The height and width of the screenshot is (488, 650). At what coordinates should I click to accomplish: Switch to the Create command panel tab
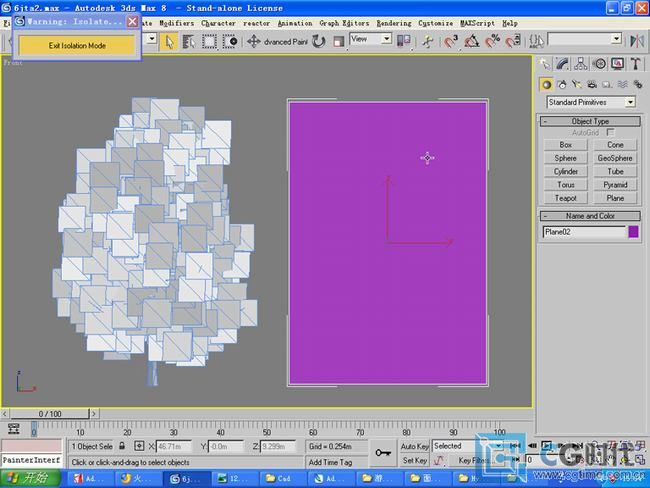[x=545, y=64]
